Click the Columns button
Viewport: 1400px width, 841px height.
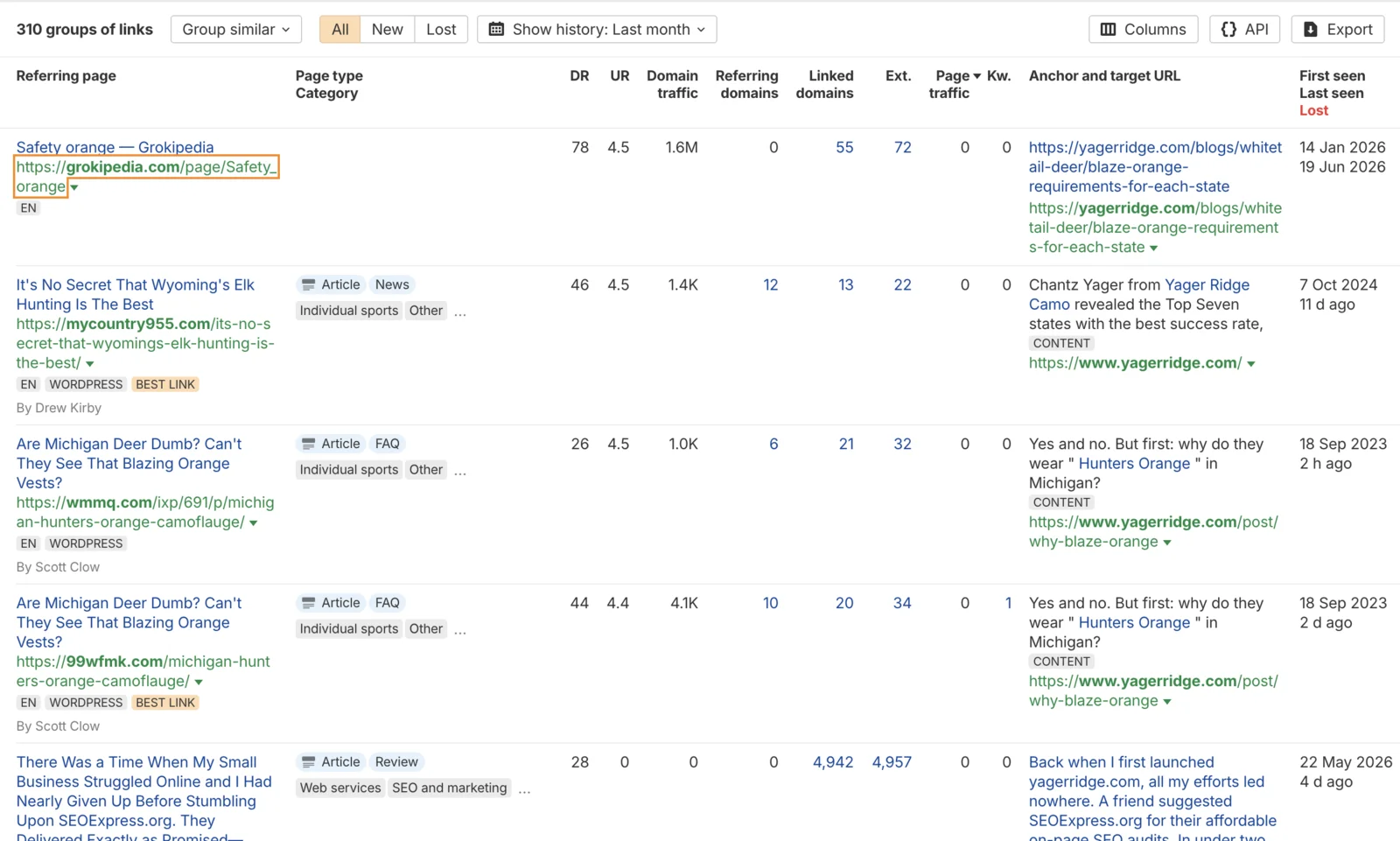[1143, 29]
